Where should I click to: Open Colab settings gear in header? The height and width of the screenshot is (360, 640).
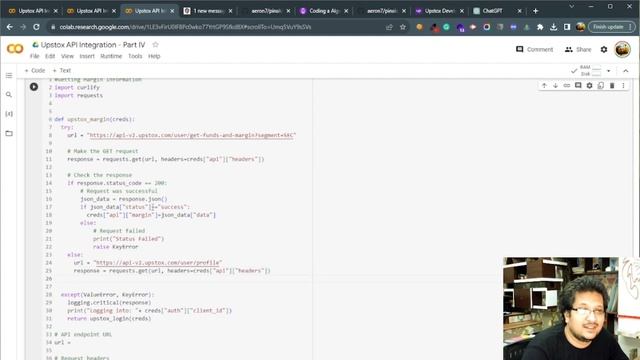(x=604, y=49)
